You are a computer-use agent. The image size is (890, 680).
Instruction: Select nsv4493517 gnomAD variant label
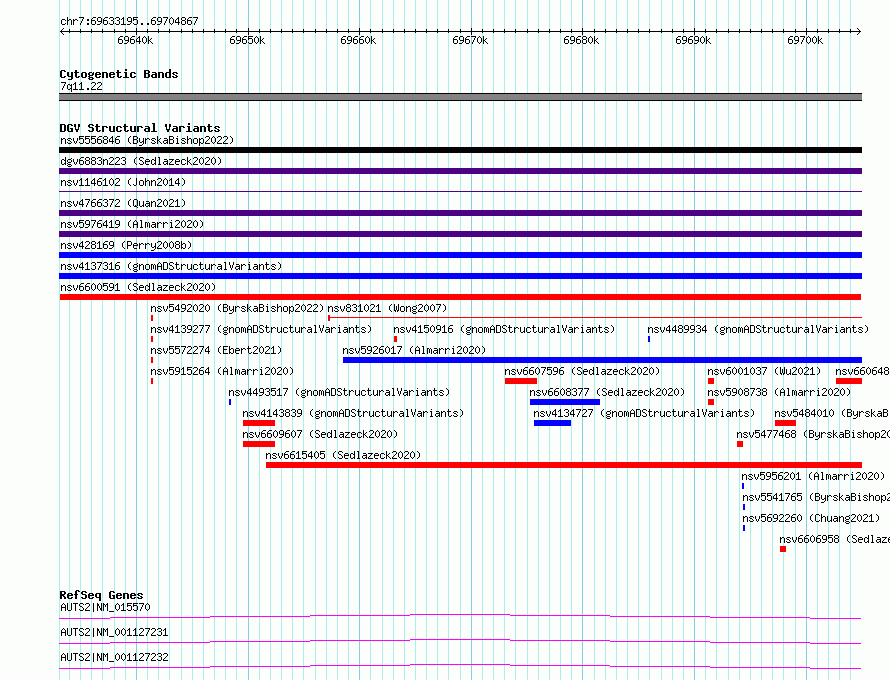tap(339, 392)
